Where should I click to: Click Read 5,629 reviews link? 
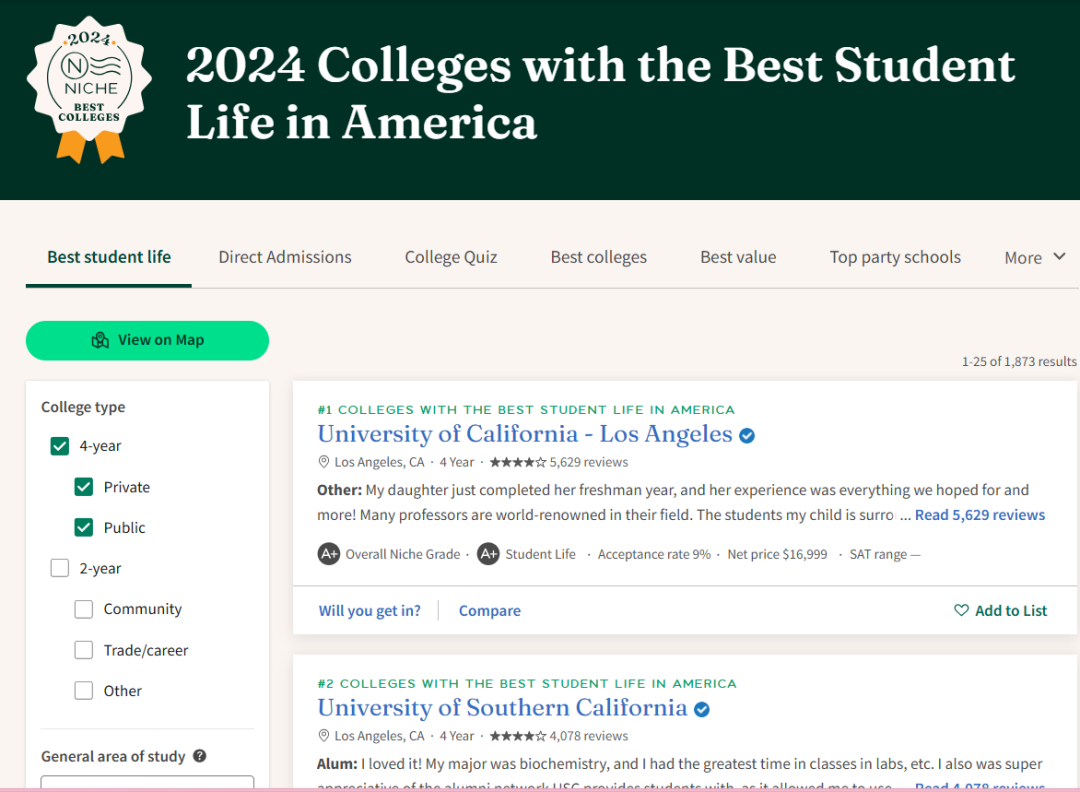point(979,515)
